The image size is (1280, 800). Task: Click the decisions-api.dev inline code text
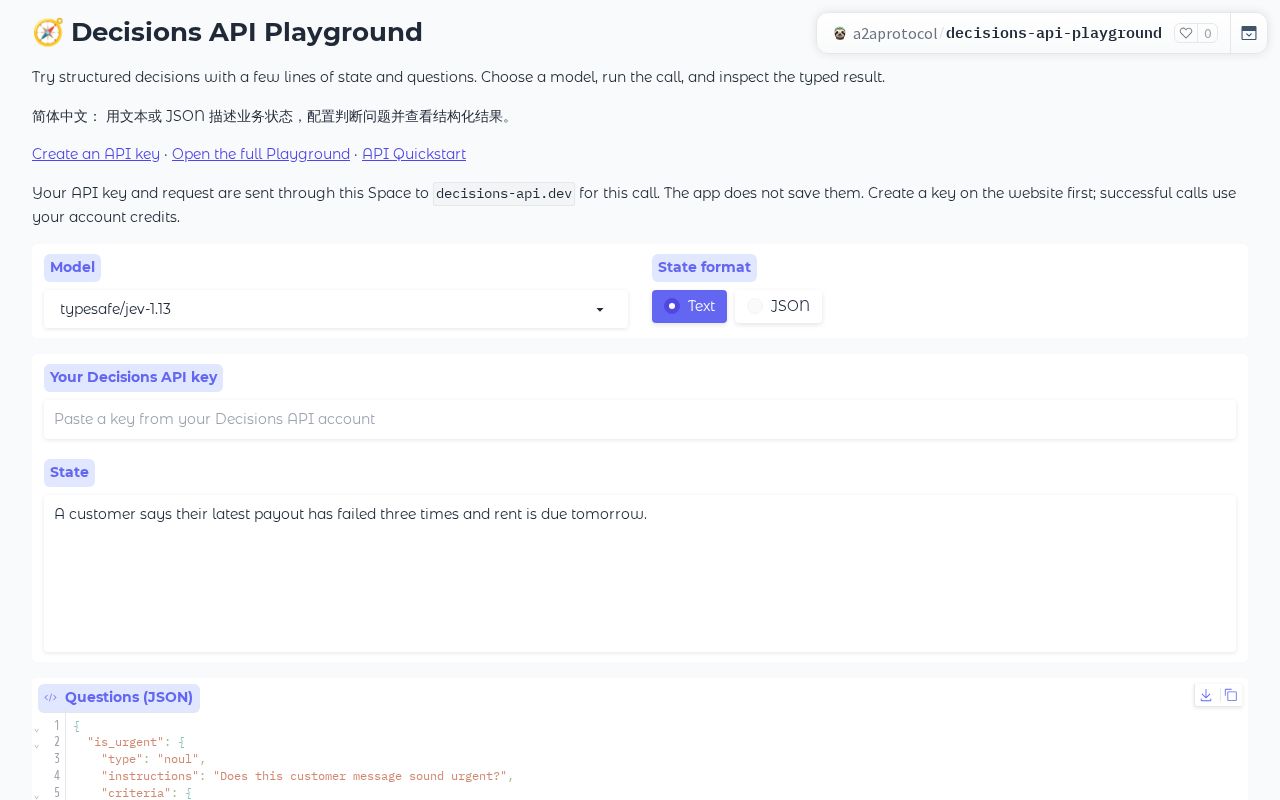pos(504,194)
